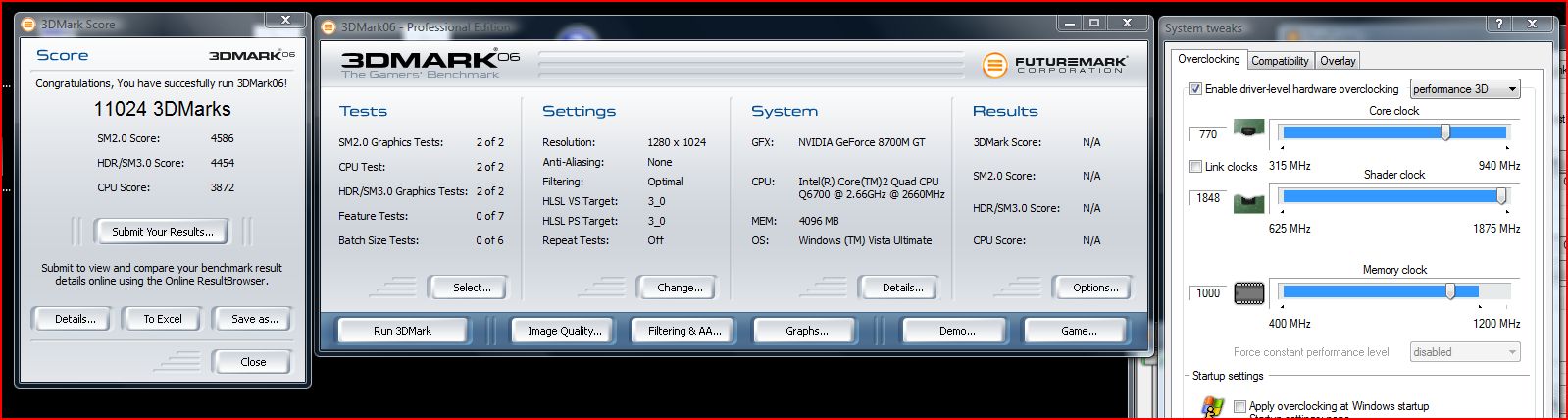Click the core clock value field 770

1208,134
